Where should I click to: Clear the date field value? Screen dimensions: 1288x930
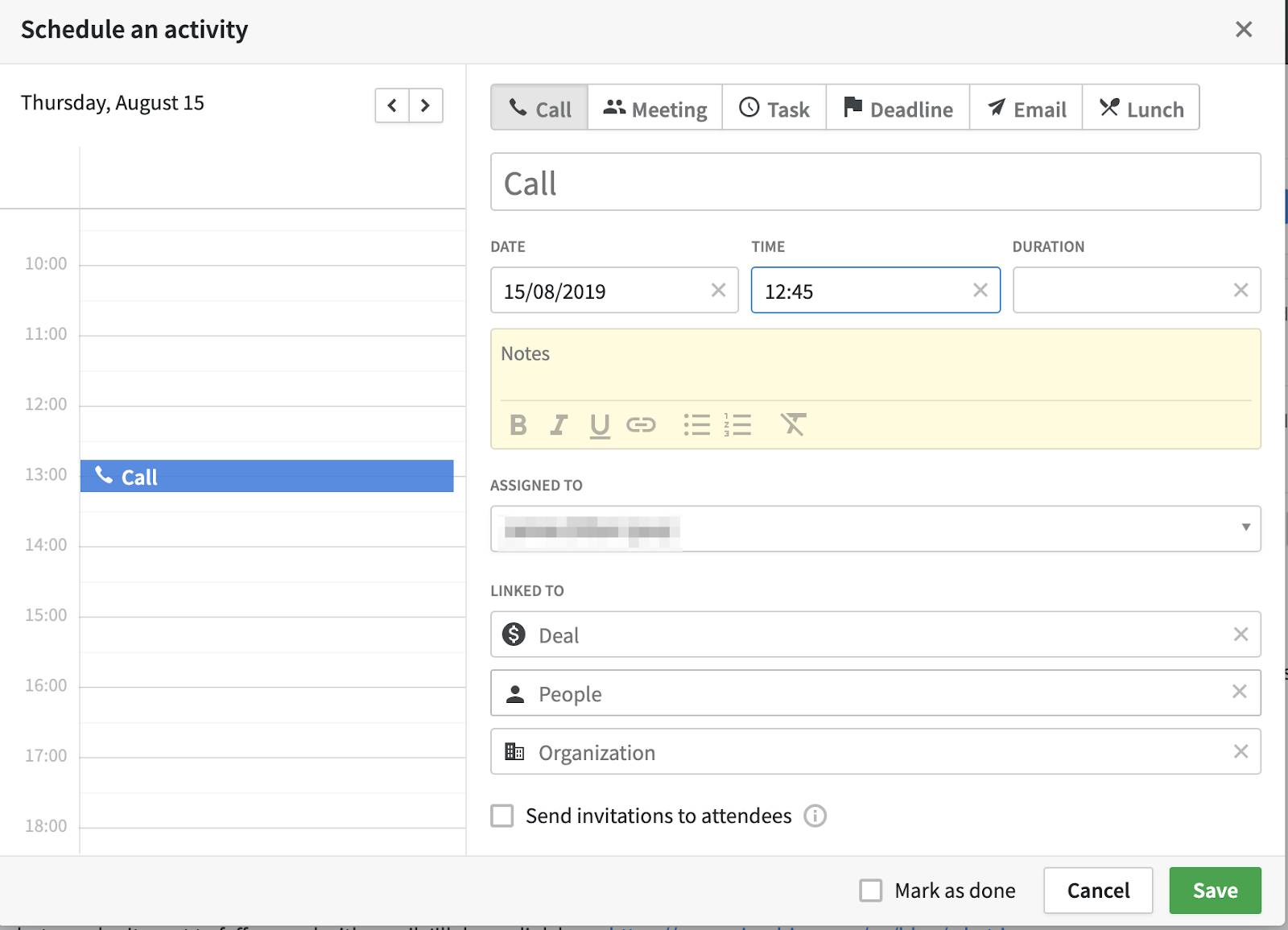718,290
